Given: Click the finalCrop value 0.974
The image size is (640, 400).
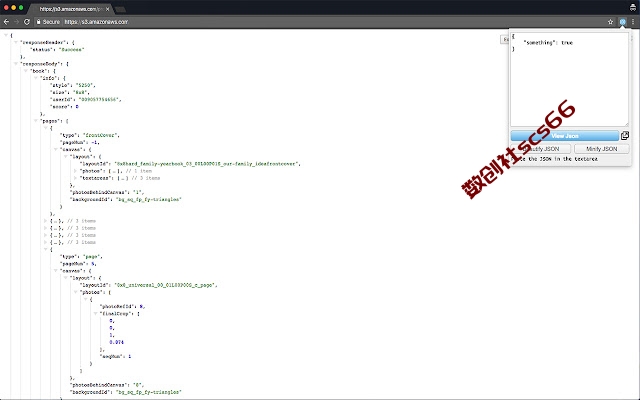Looking at the screenshot, I should pyautogui.click(x=117, y=342).
